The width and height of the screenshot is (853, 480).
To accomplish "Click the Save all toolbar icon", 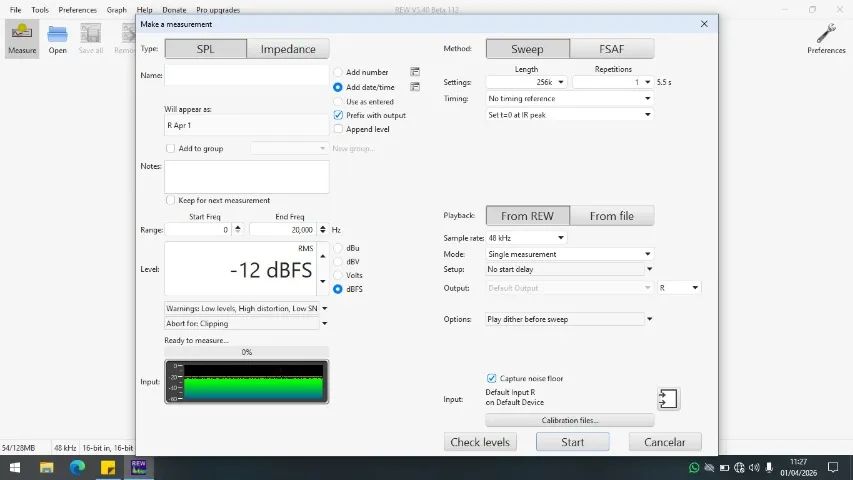I will [x=90, y=39].
